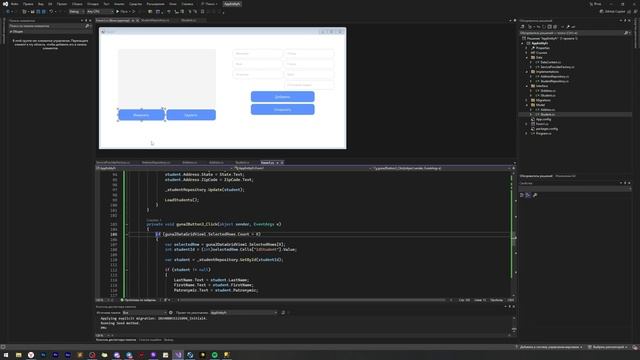The height and width of the screenshot is (360, 640).
Task: Click the green Spotify taskbar icon
Action: click(215, 355)
